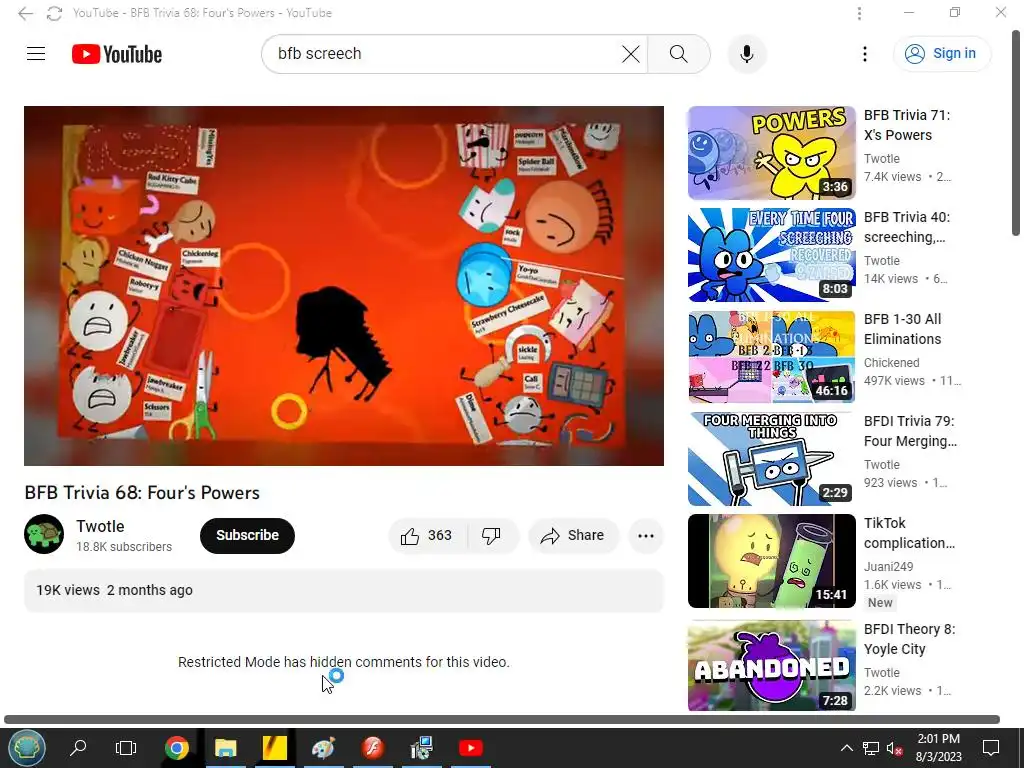Open title 'BFDI Theory 8: Yoyle City'
Screen dimensions: 1024x768
[x=909, y=639]
